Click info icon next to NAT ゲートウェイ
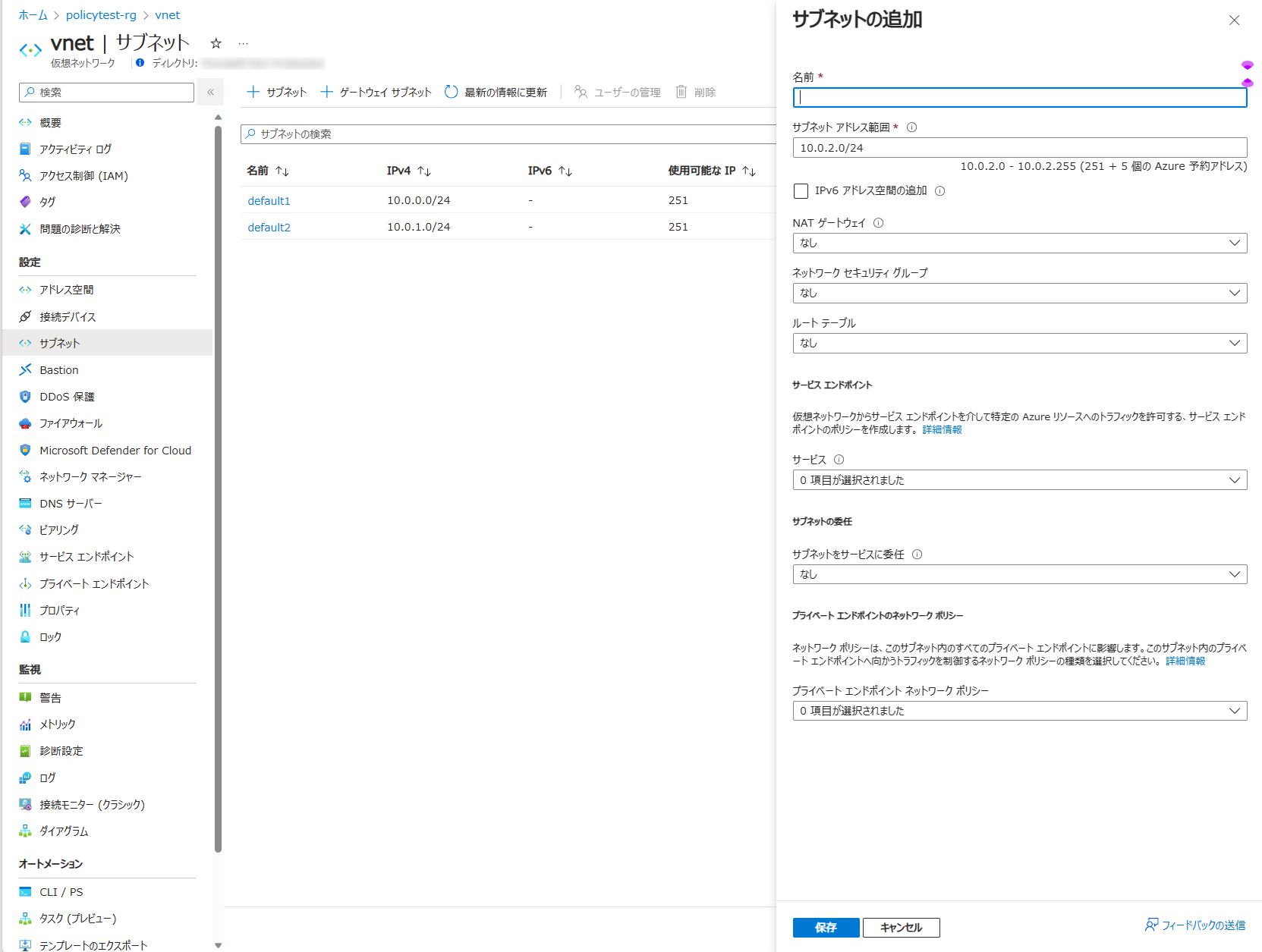 [878, 223]
